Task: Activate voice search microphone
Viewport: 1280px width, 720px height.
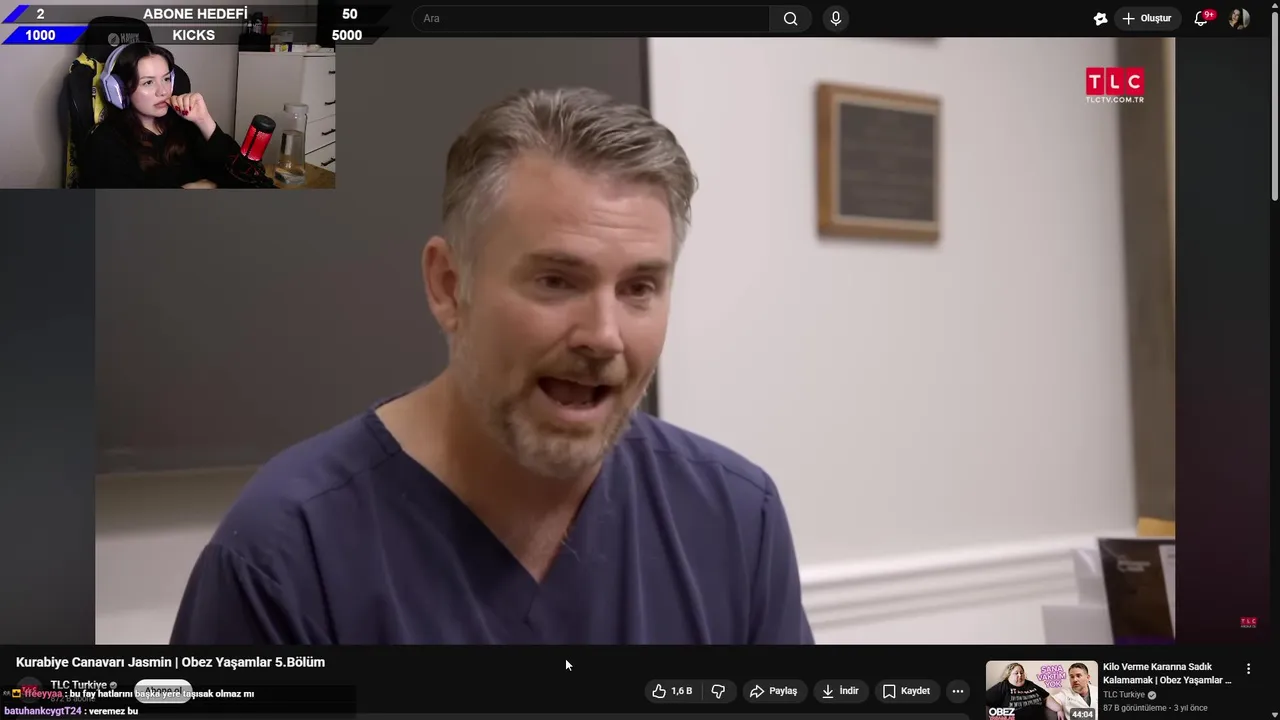Action: pos(836,18)
